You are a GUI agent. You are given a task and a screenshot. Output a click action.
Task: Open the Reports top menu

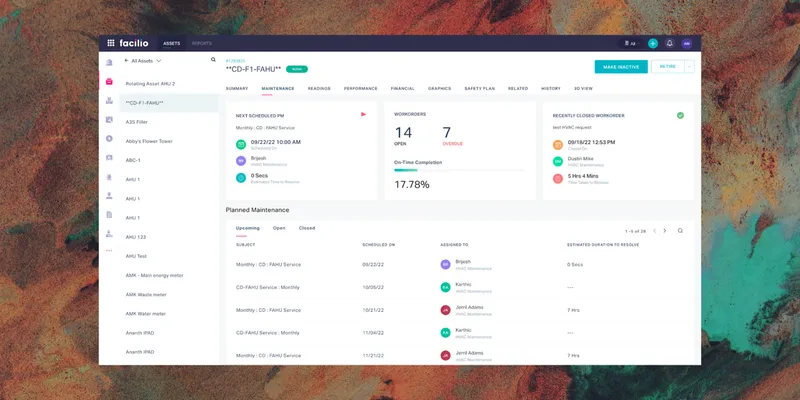click(x=201, y=43)
